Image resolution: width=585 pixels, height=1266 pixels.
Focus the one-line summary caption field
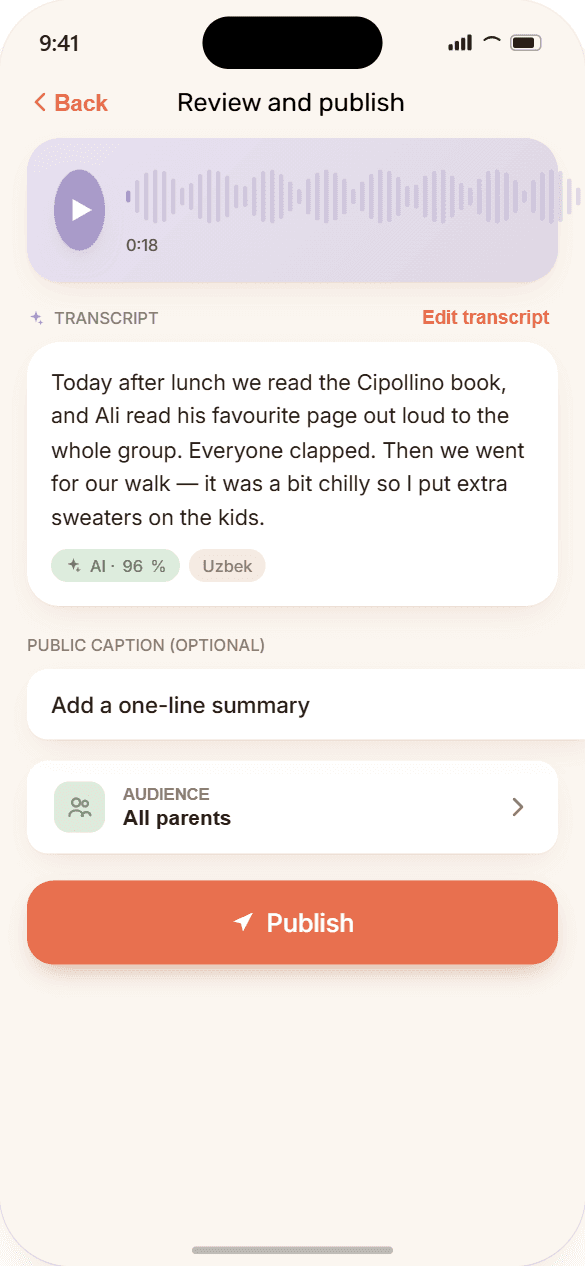click(306, 705)
